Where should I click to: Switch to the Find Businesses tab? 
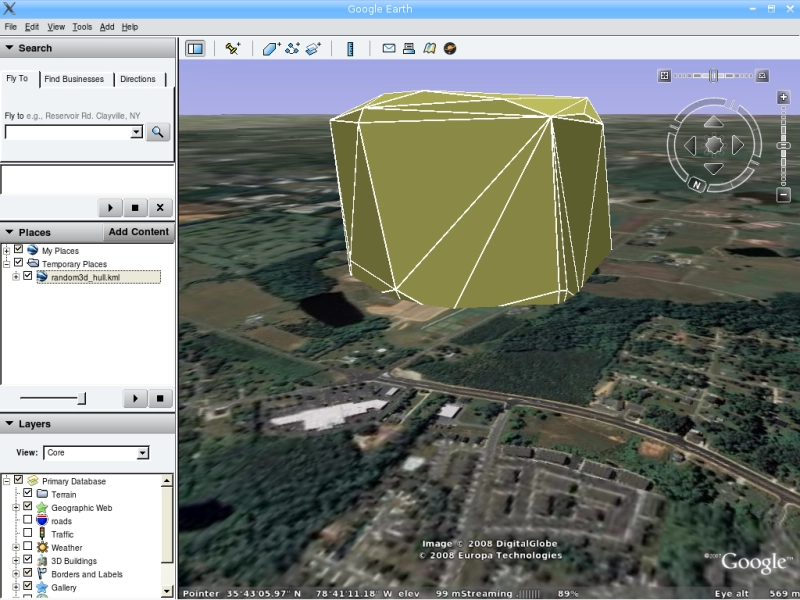74,79
